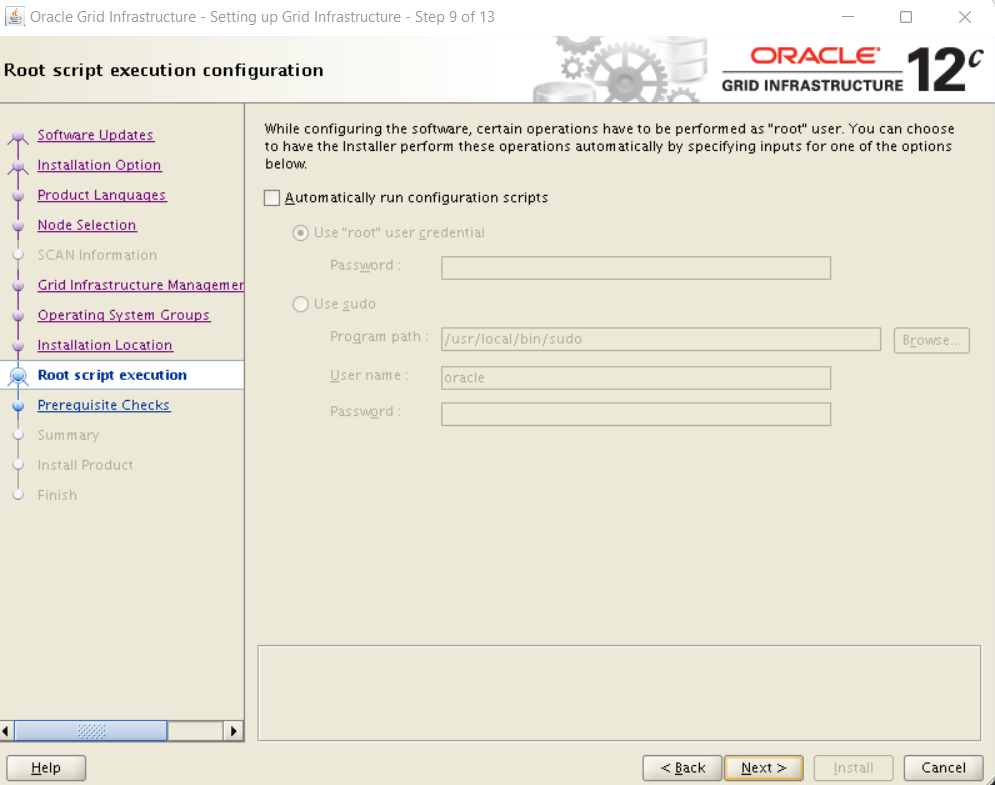Go to Operating System Groups step

pos(124,315)
